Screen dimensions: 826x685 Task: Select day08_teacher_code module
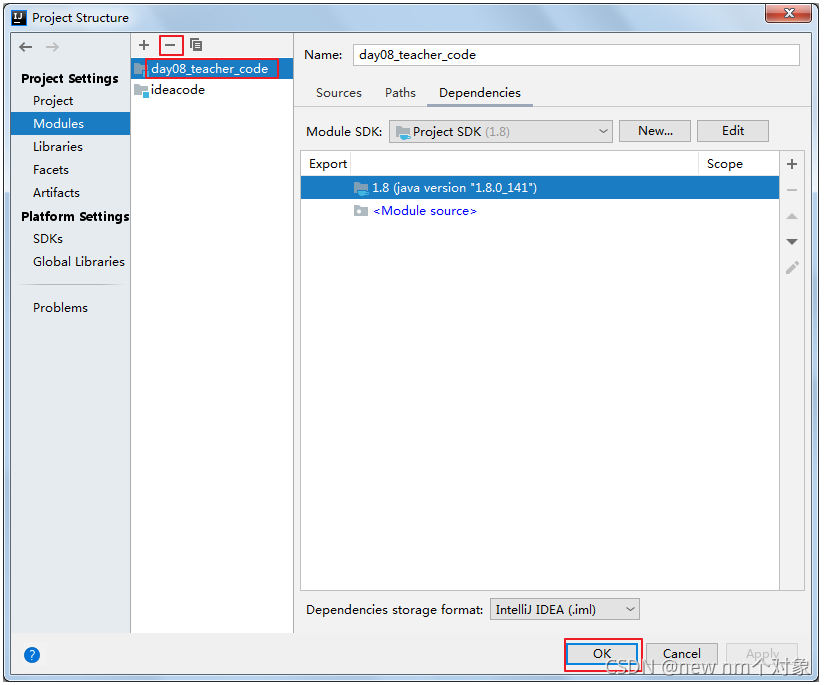point(212,68)
